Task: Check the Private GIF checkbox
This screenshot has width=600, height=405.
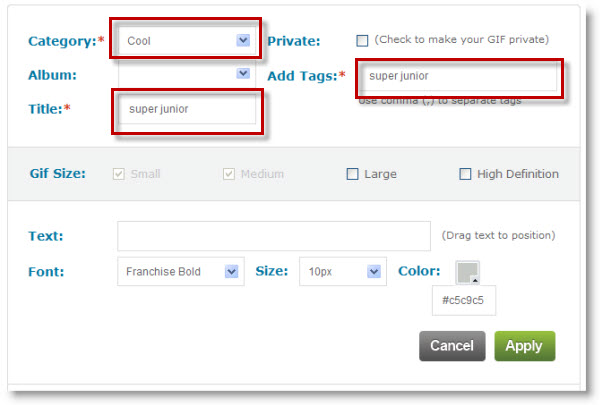Action: (x=362, y=40)
